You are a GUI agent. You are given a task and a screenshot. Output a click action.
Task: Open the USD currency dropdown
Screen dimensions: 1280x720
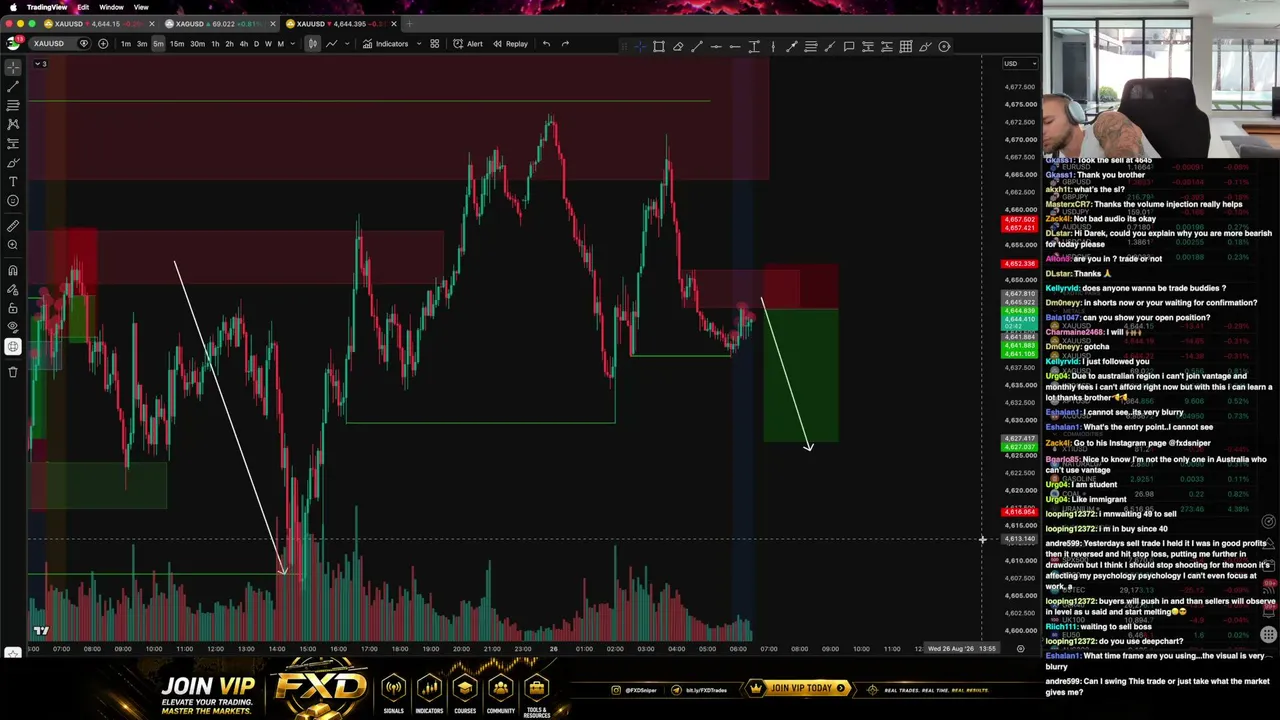tap(1020, 64)
